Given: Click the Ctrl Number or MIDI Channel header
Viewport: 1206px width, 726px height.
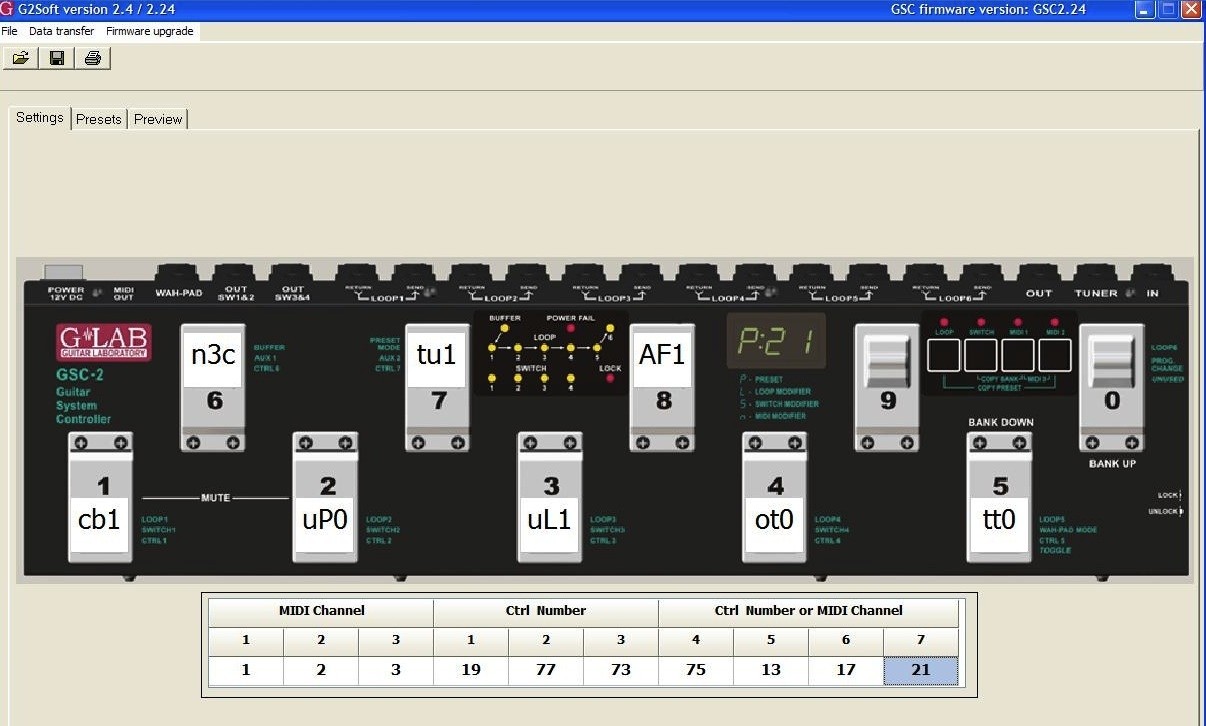Looking at the screenshot, I should 808,611.
